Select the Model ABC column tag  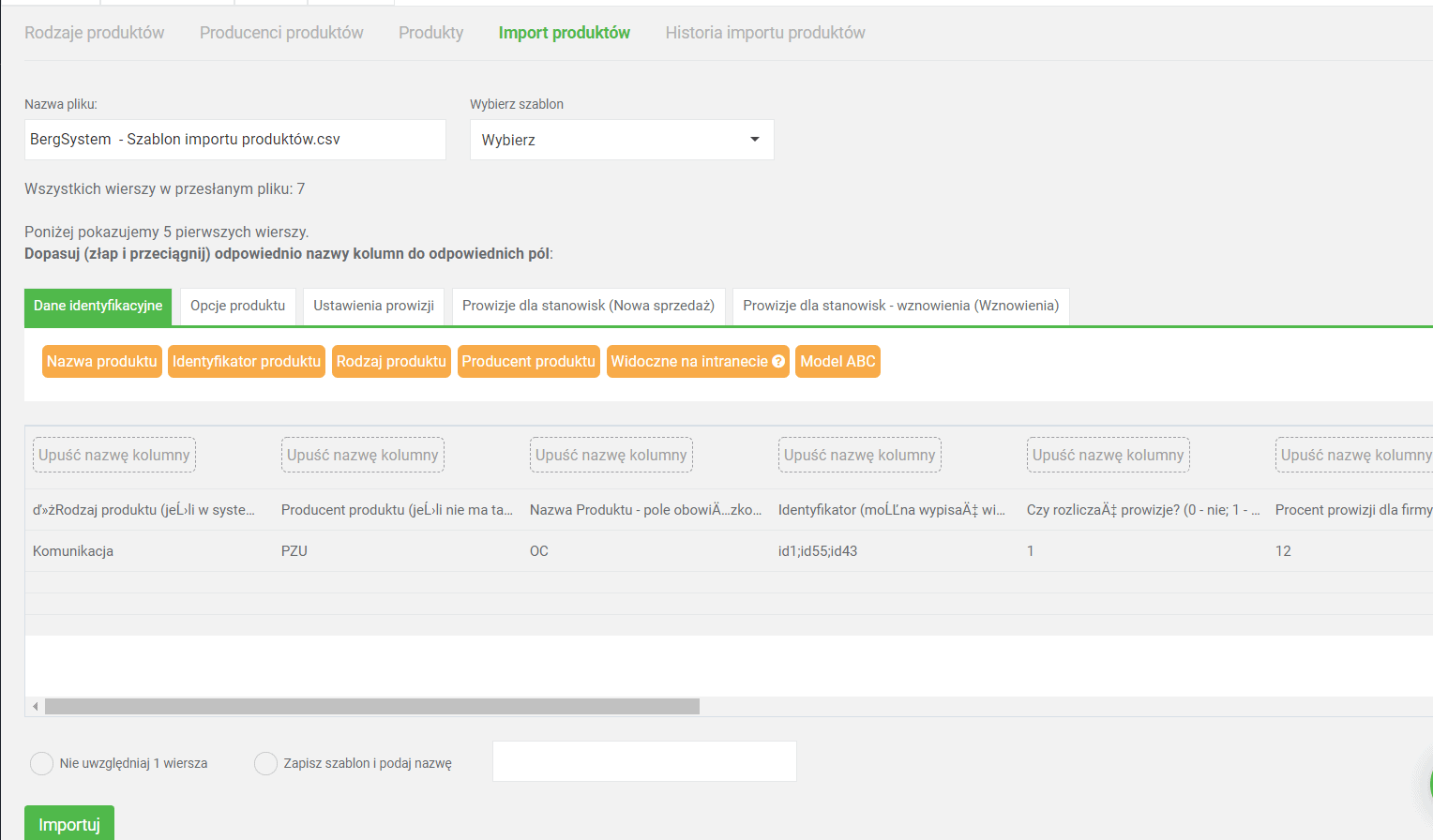pyautogui.click(x=837, y=362)
